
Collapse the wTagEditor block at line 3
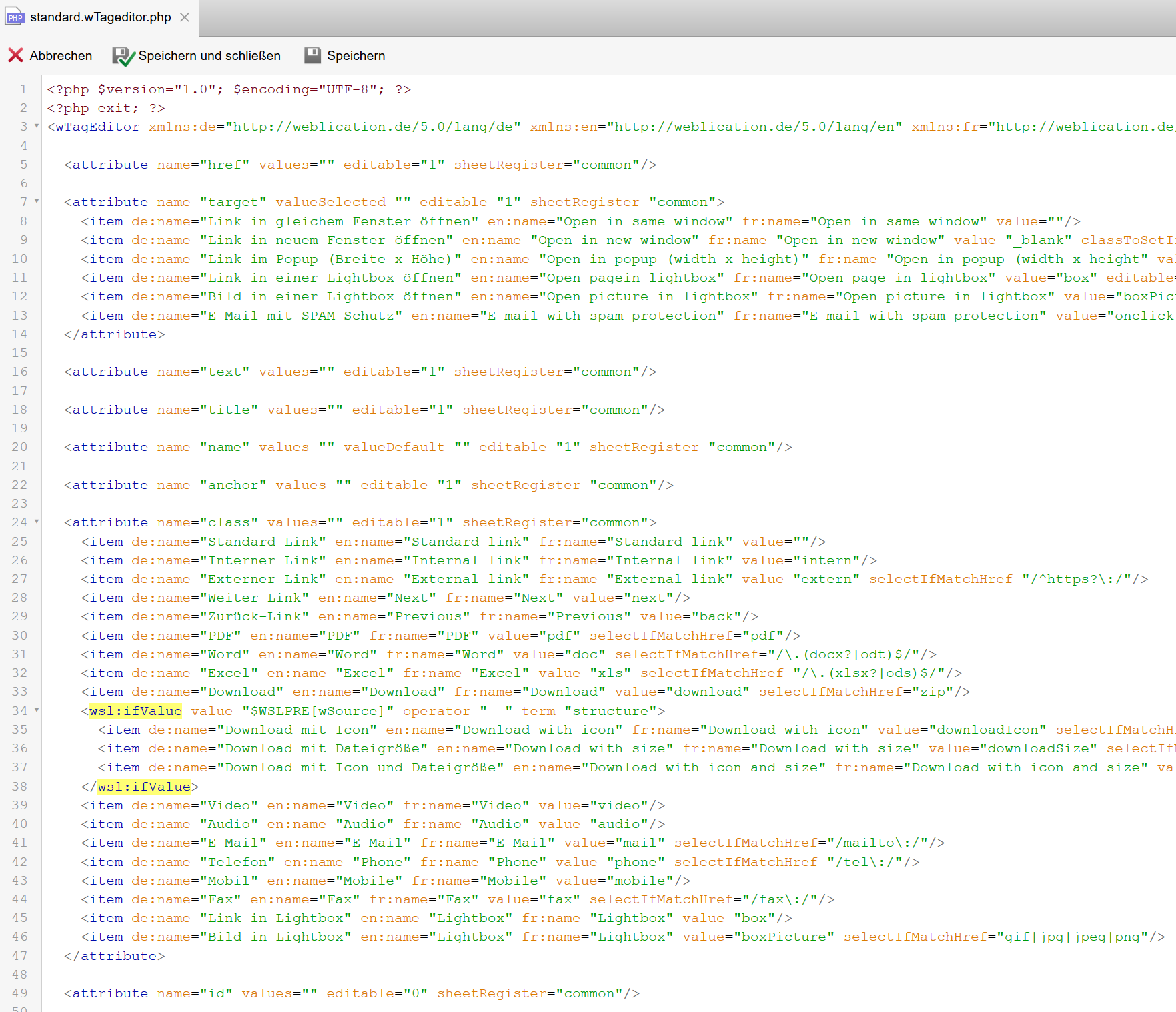[37, 127]
